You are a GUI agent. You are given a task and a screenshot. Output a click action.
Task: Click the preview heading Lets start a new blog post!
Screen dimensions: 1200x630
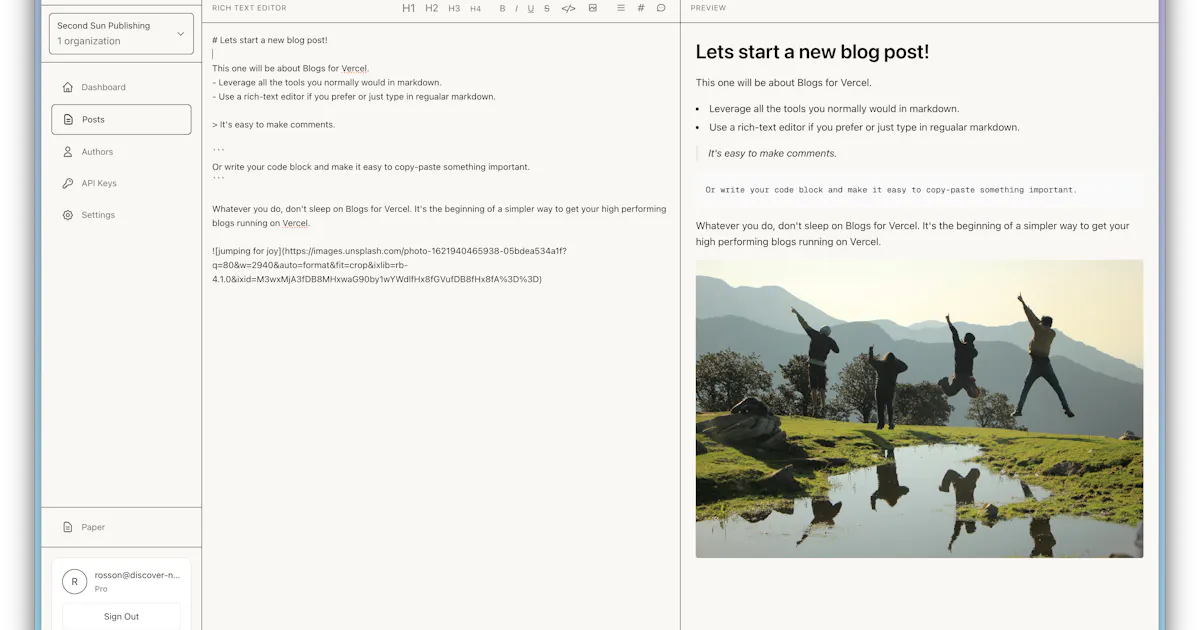[x=812, y=52]
